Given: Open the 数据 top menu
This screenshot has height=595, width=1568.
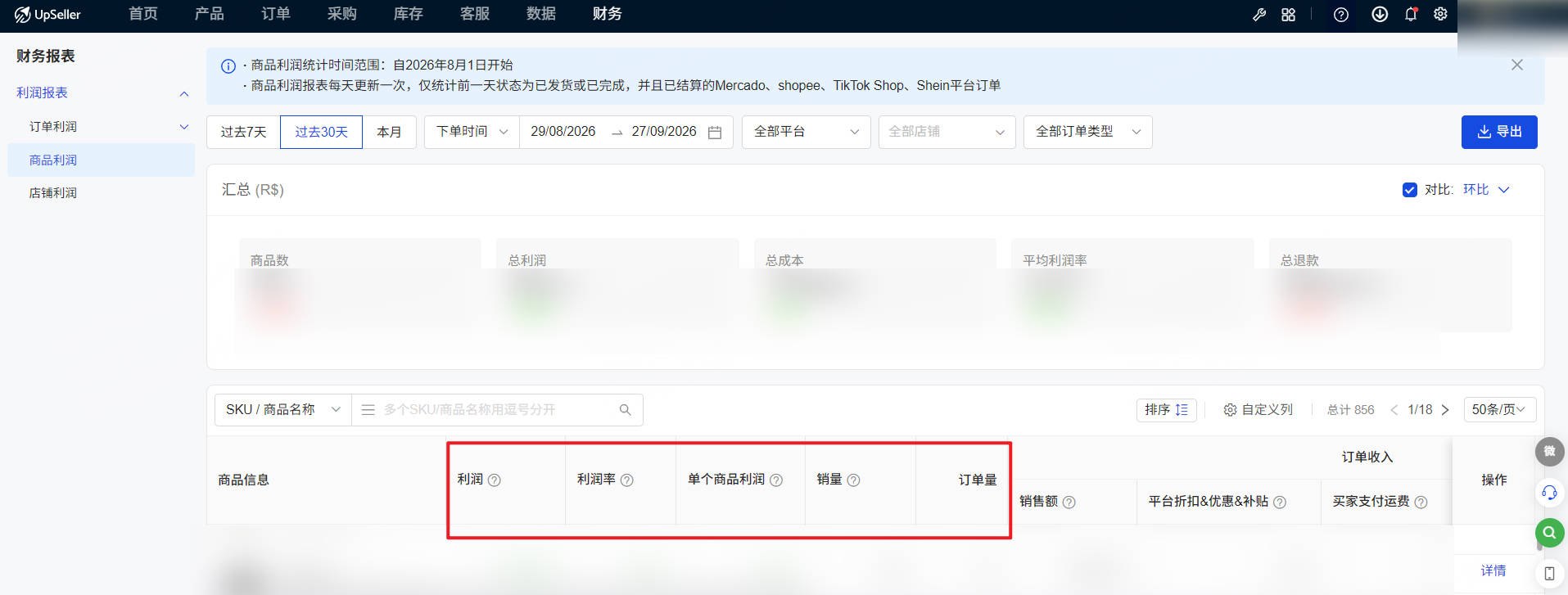Looking at the screenshot, I should point(541,14).
